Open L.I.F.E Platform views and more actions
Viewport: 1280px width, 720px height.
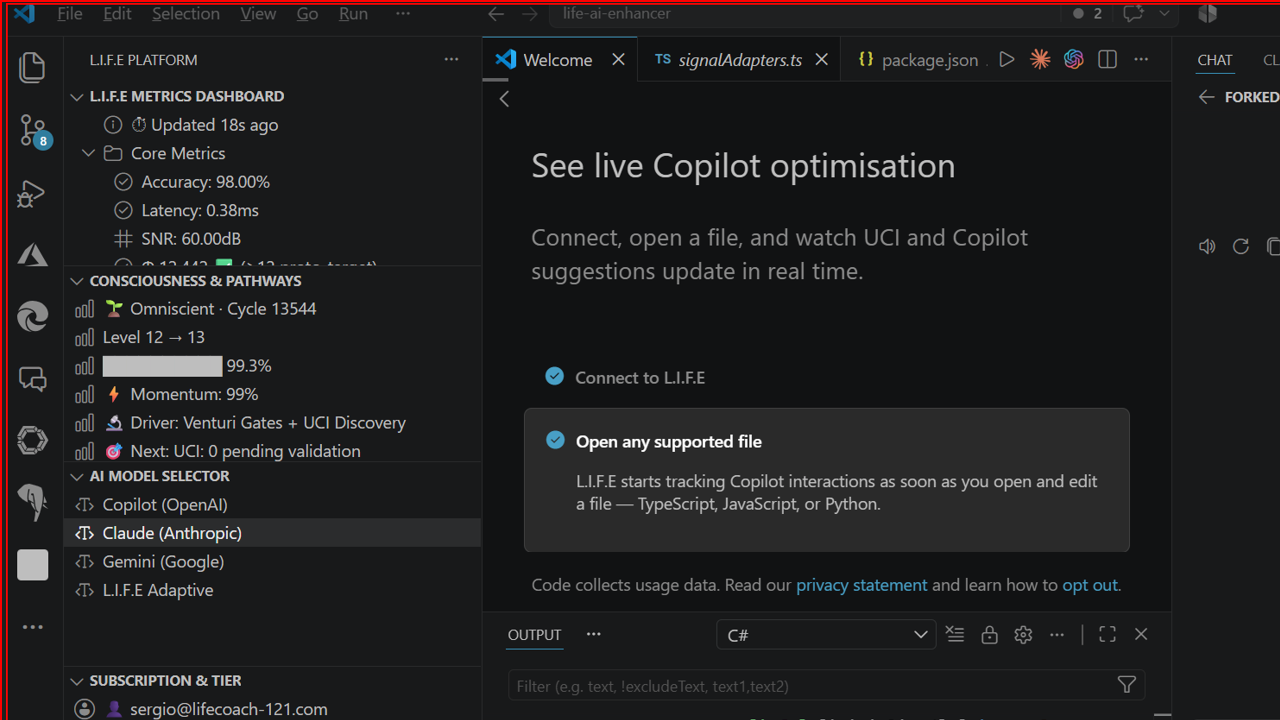451,60
